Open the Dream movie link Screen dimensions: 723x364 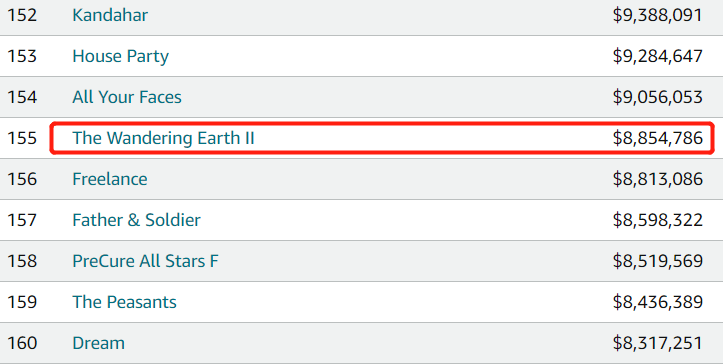(x=98, y=343)
